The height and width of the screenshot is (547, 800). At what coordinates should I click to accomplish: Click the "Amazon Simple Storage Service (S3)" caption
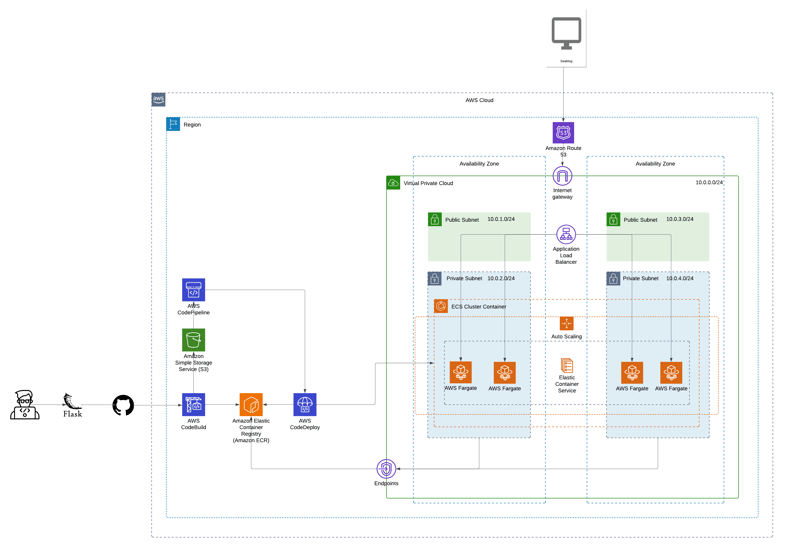coord(193,363)
